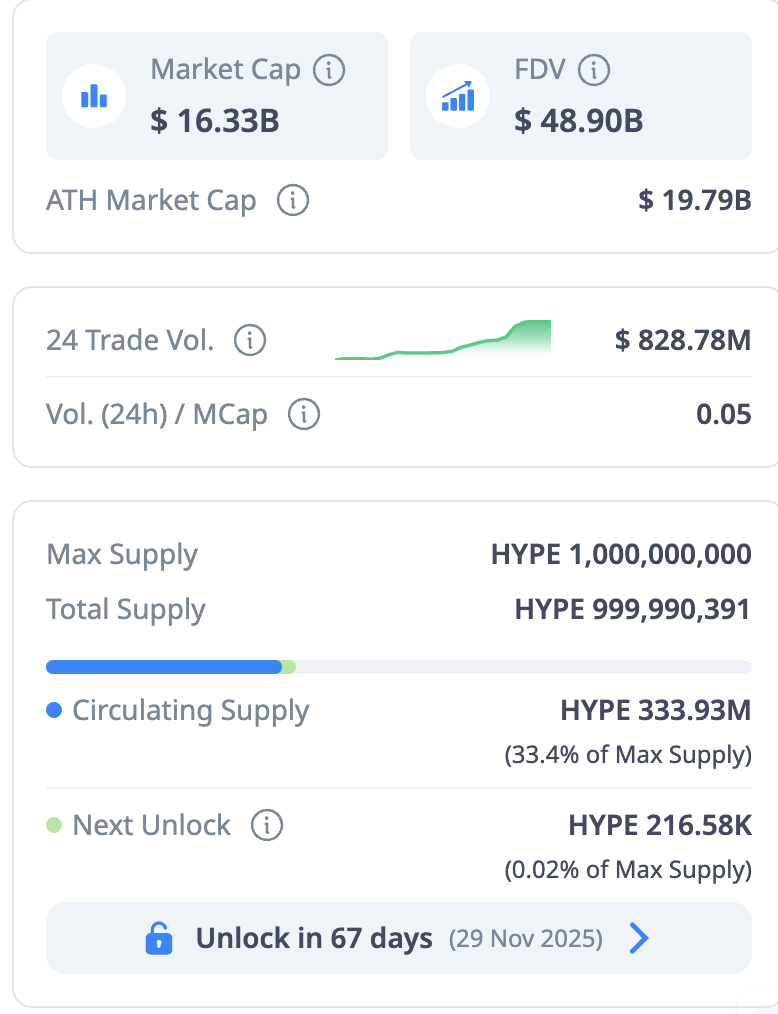Image resolution: width=778 pixels, height=1014 pixels.
Task: Click the Vol. (24h) / MCap info icon
Action: coord(303,414)
